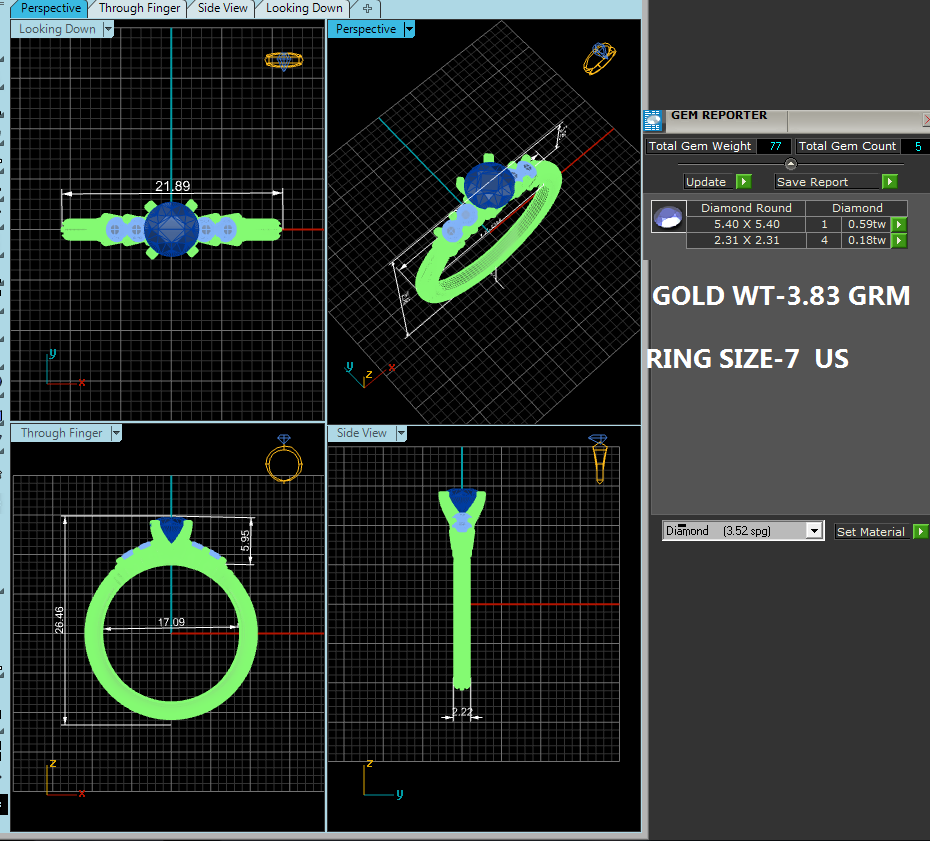Click the Gem Reporter panel icon
This screenshot has width=930, height=841.
click(x=653, y=121)
